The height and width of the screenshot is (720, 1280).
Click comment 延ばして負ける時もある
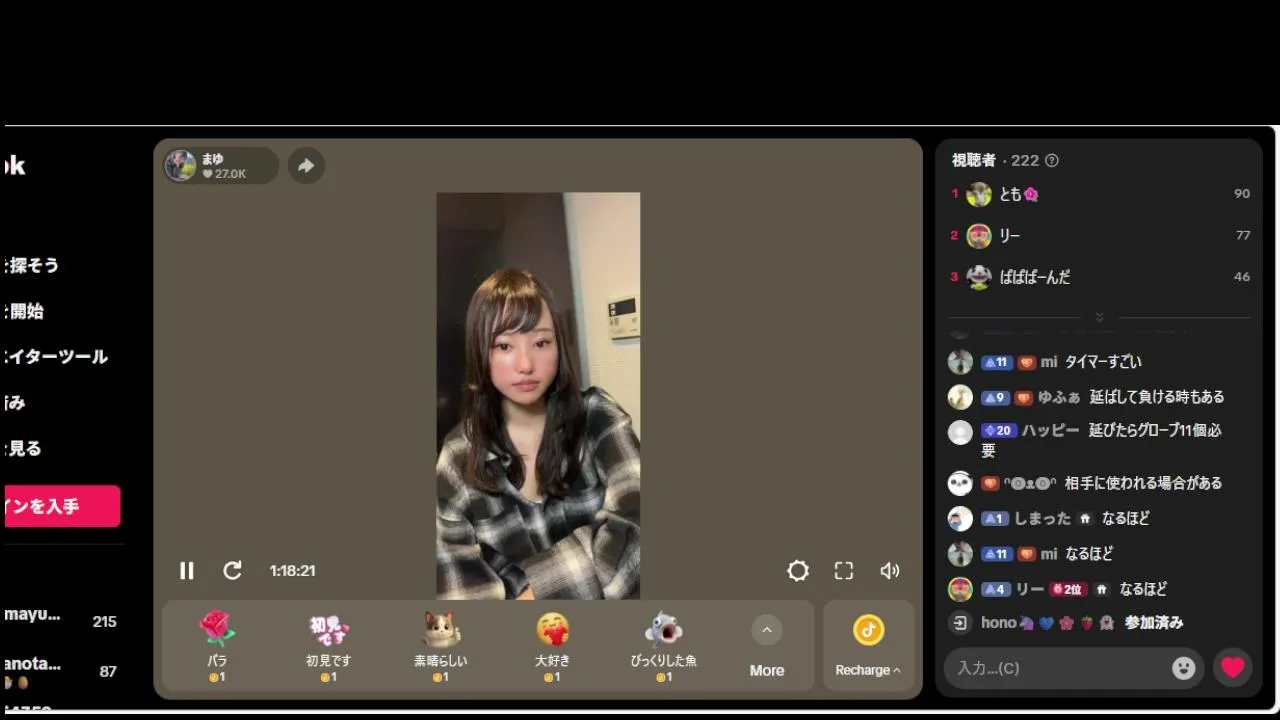point(1157,397)
